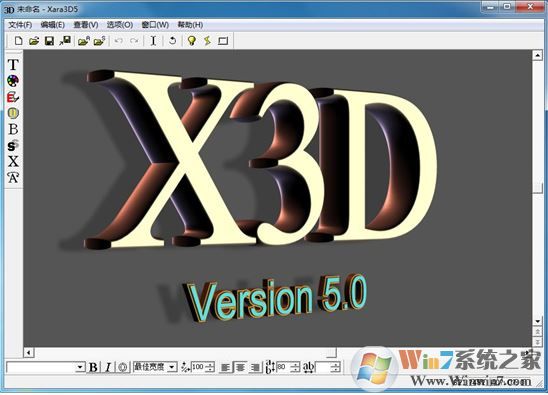548x395 pixels.
Task: Open Color options with the palette icon
Action: point(13,81)
